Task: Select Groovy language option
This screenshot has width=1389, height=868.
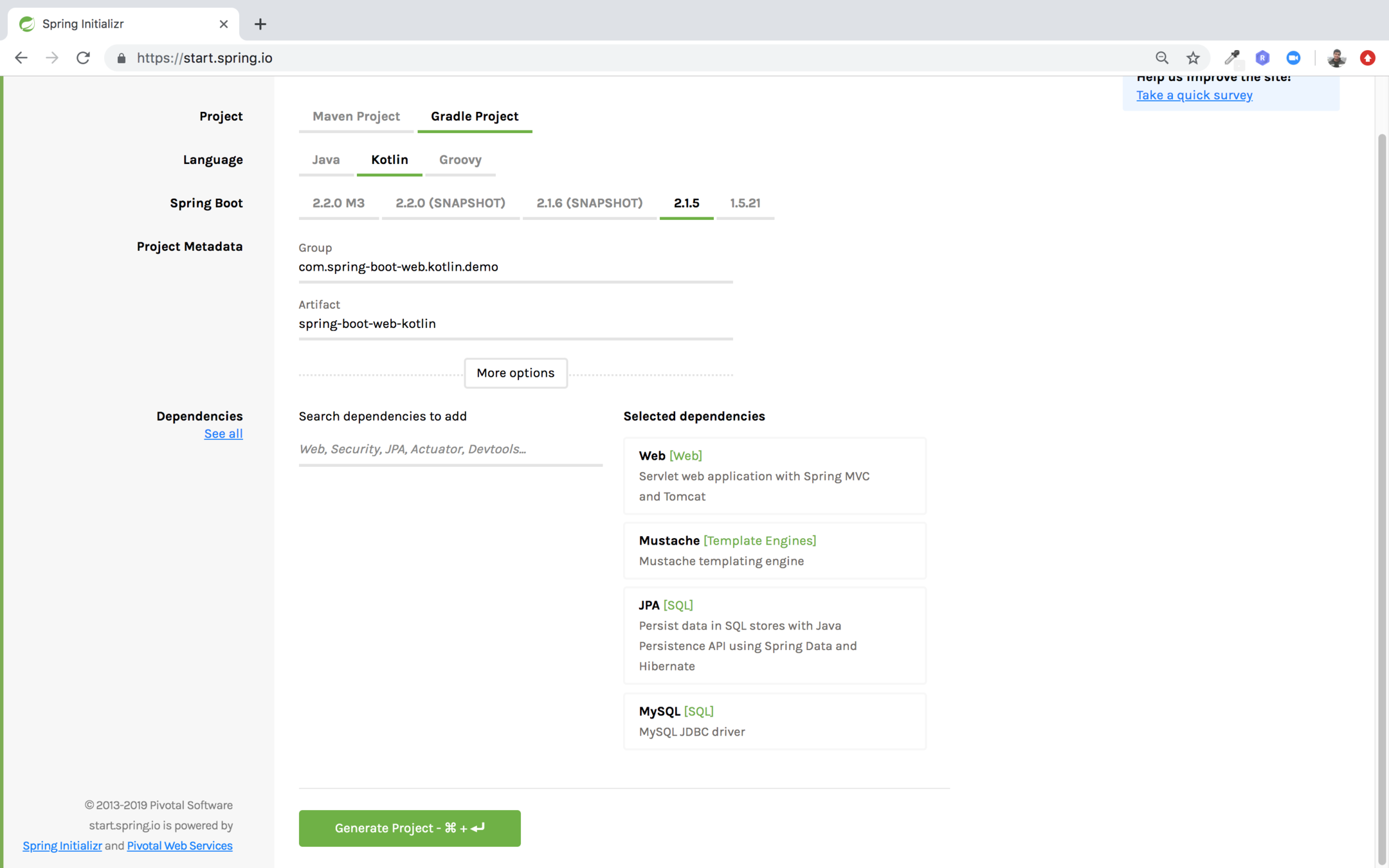Action: coord(460,159)
